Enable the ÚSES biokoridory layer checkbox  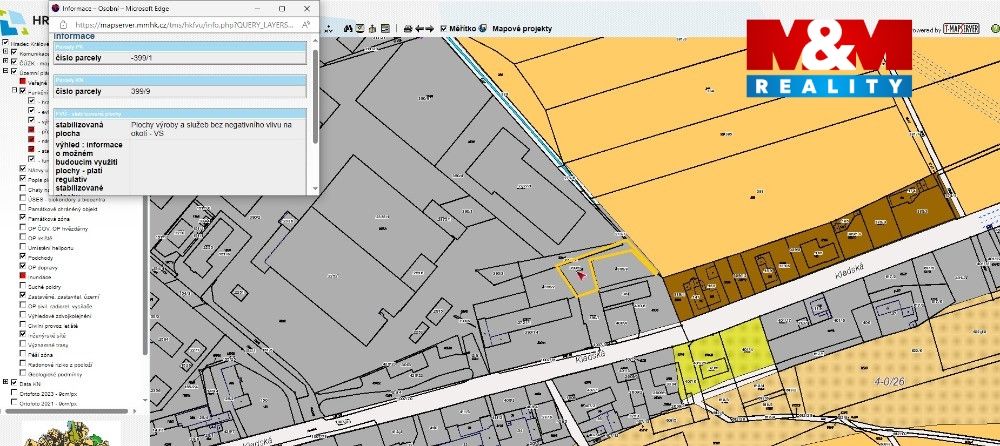pyautogui.click(x=23, y=198)
